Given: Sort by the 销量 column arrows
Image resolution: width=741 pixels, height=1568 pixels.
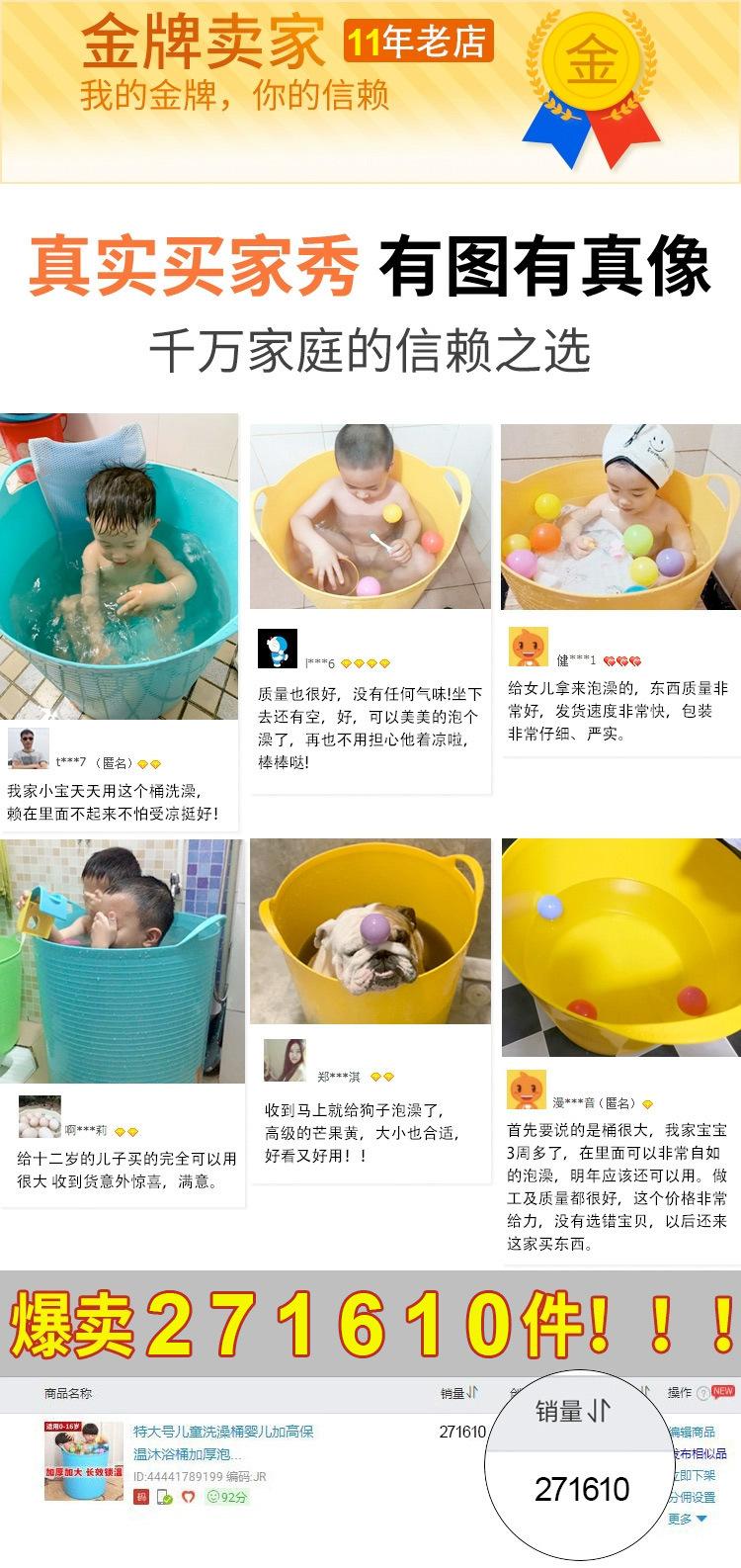Looking at the screenshot, I should 472,1393.
